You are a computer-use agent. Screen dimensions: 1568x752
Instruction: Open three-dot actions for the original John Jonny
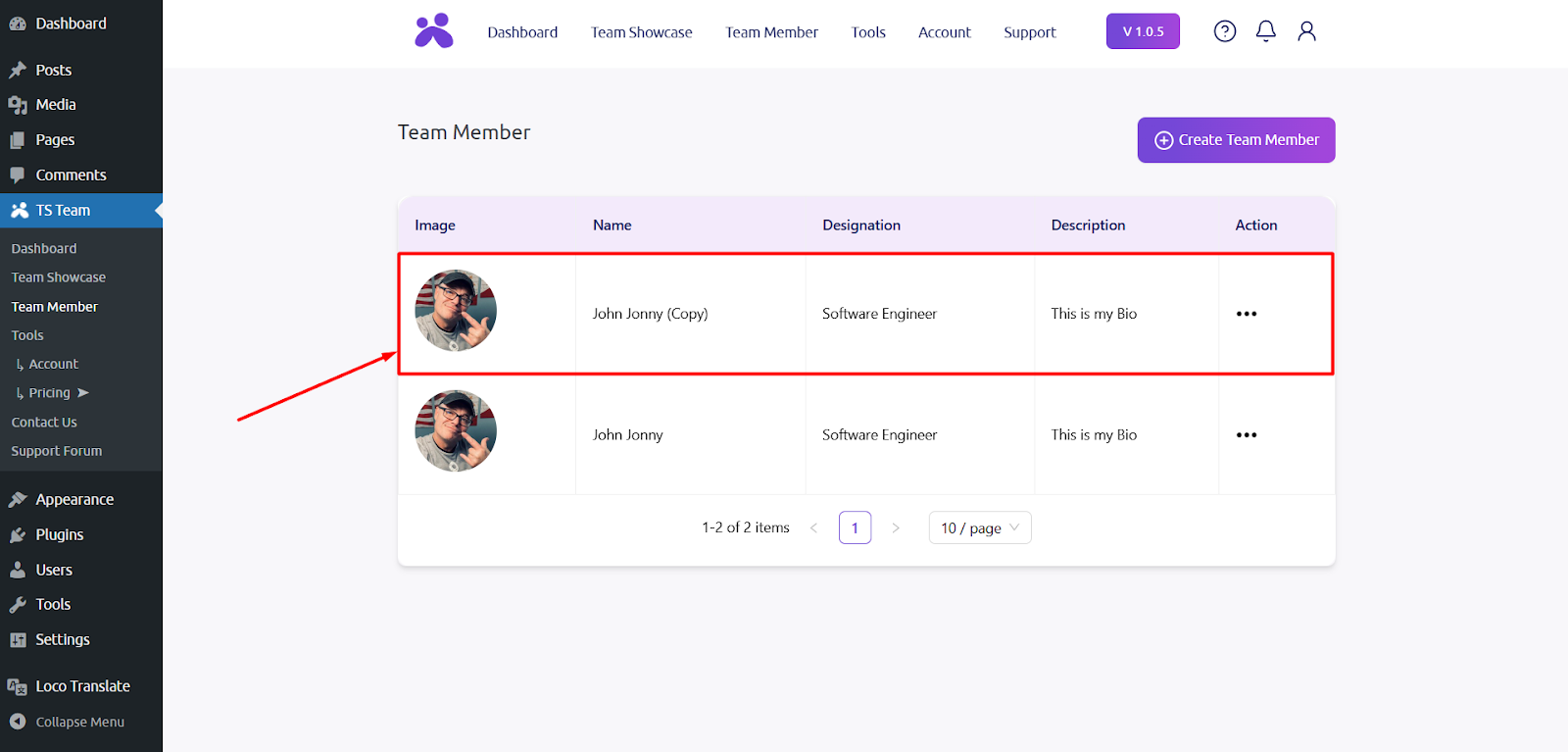[x=1246, y=435]
